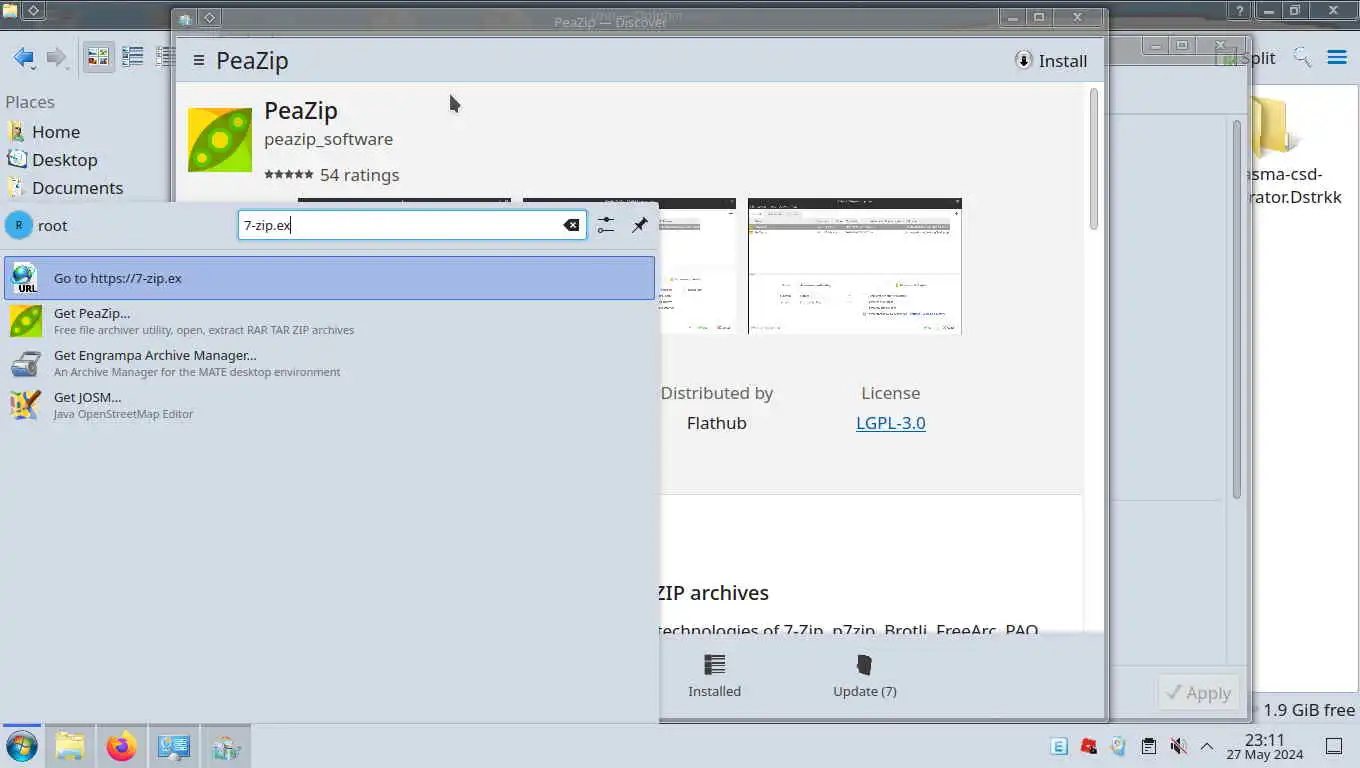Image resolution: width=1360 pixels, height=768 pixels.
Task: Click the root user avatar
Action: click(x=18, y=225)
